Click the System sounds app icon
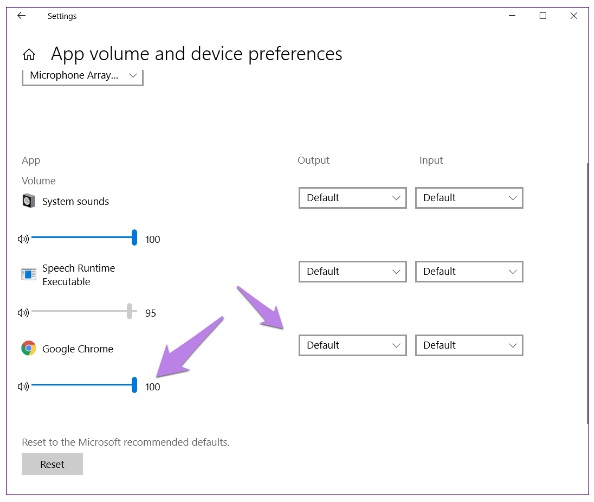 tap(29, 200)
